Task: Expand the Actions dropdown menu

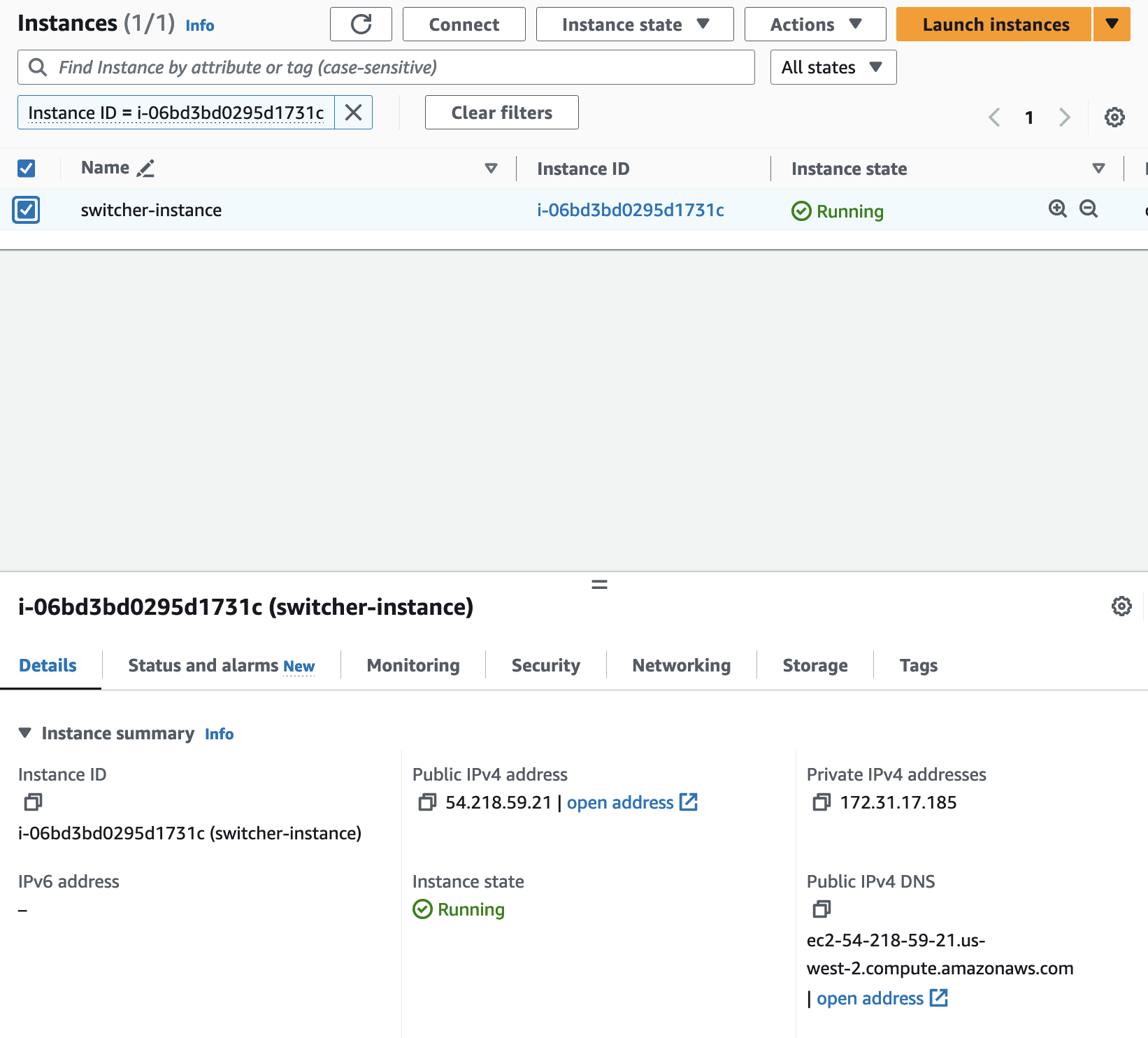Action: click(815, 24)
